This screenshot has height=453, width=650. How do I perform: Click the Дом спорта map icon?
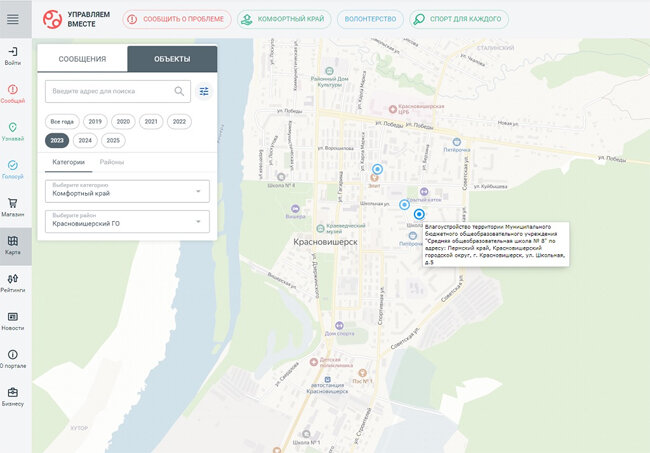[x=339, y=325]
